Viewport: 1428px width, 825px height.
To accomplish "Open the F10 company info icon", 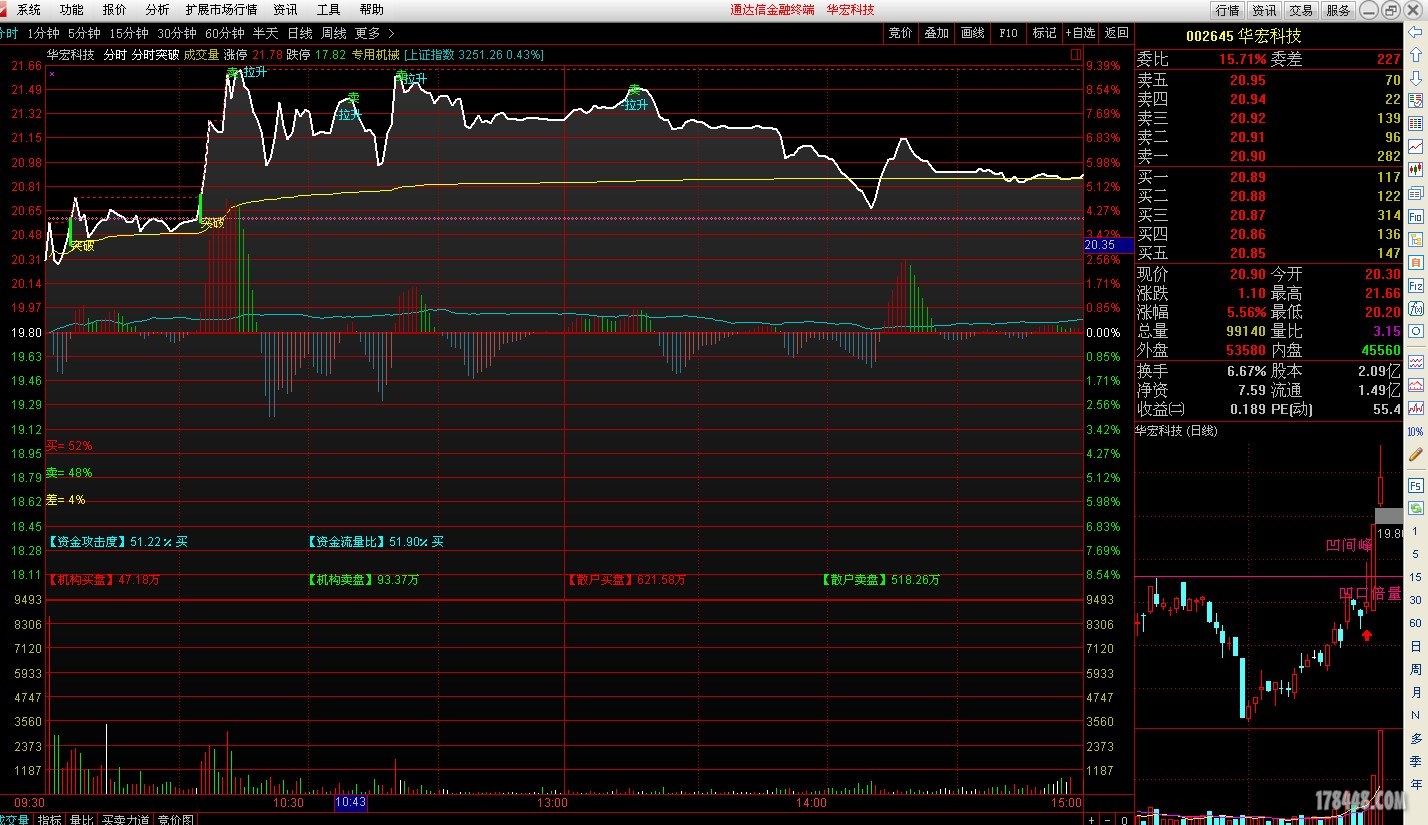I will point(1416,216).
